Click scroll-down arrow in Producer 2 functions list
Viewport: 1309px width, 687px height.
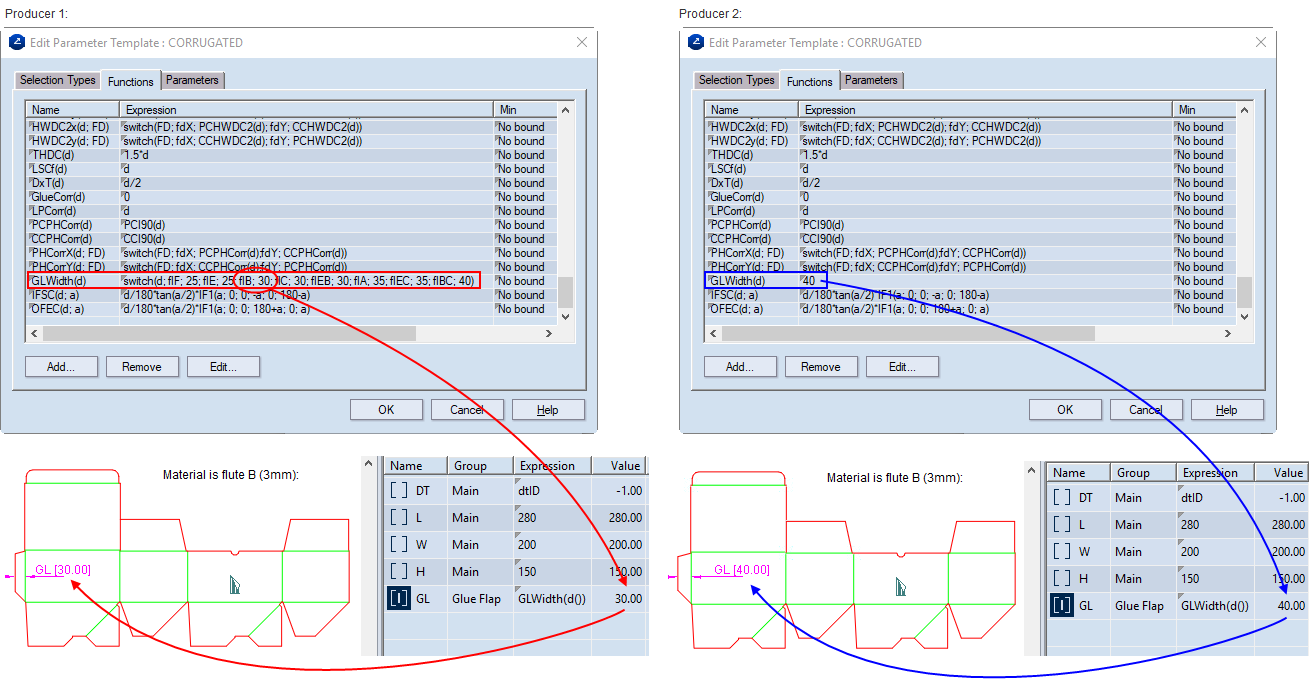(1244, 316)
